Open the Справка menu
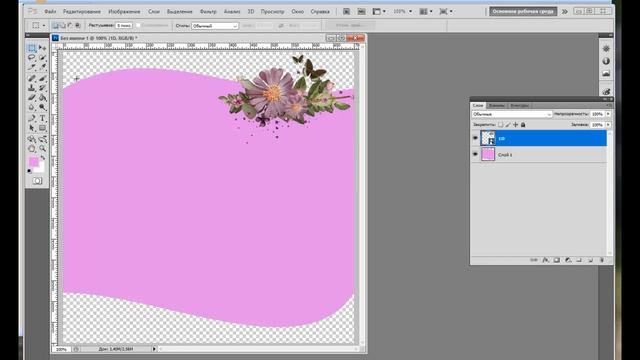The image size is (640, 360). point(320,11)
